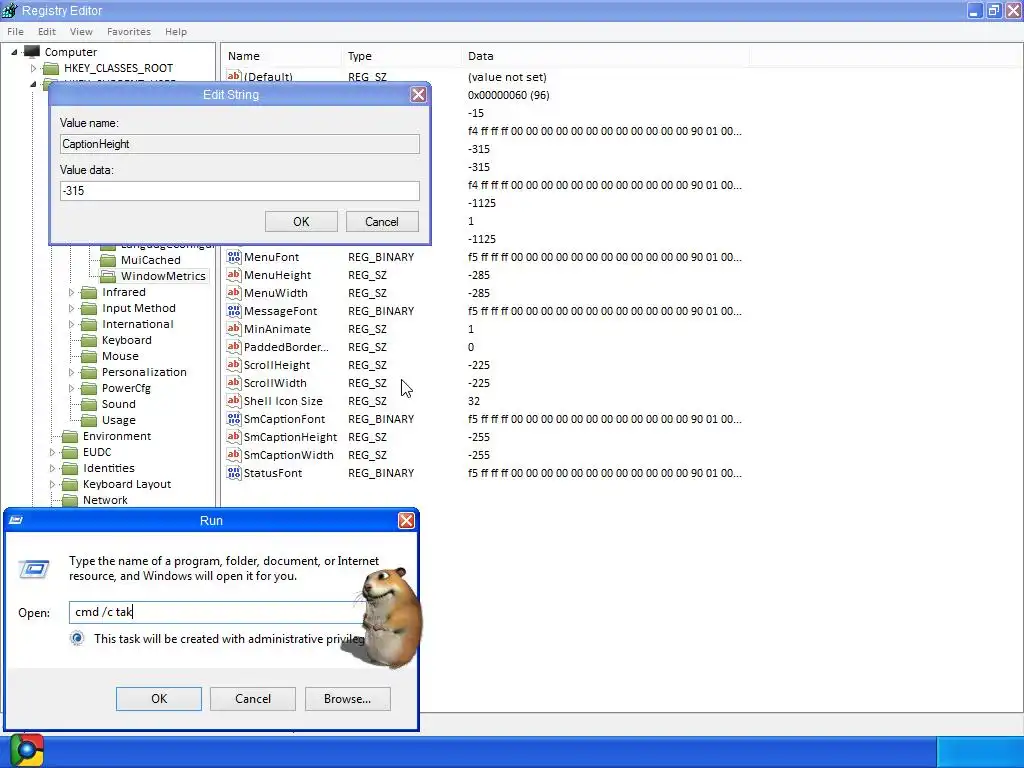Click the Input Method folder icon
This screenshot has height=768, width=1024.
[x=89, y=308]
